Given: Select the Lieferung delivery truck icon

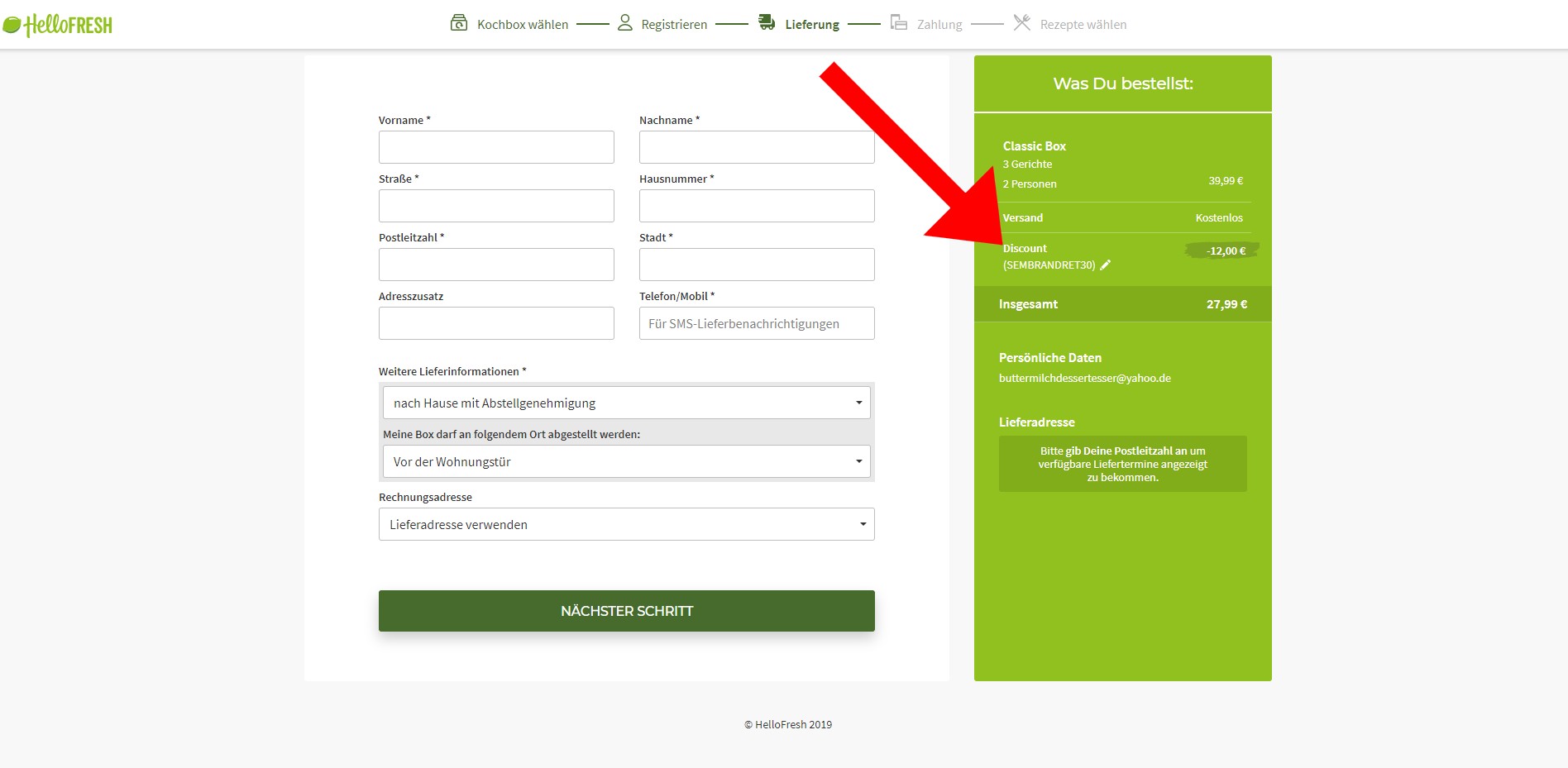Looking at the screenshot, I should point(765,23).
